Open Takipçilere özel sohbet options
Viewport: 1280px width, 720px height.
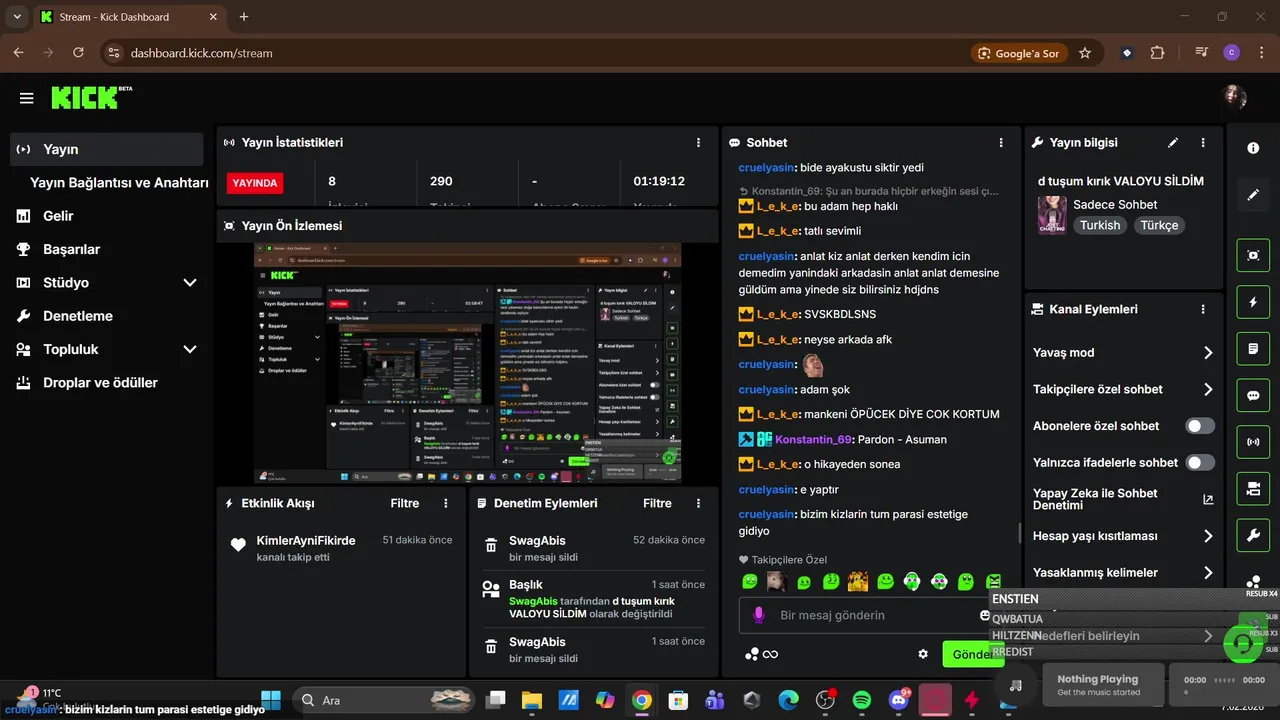(x=1123, y=390)
